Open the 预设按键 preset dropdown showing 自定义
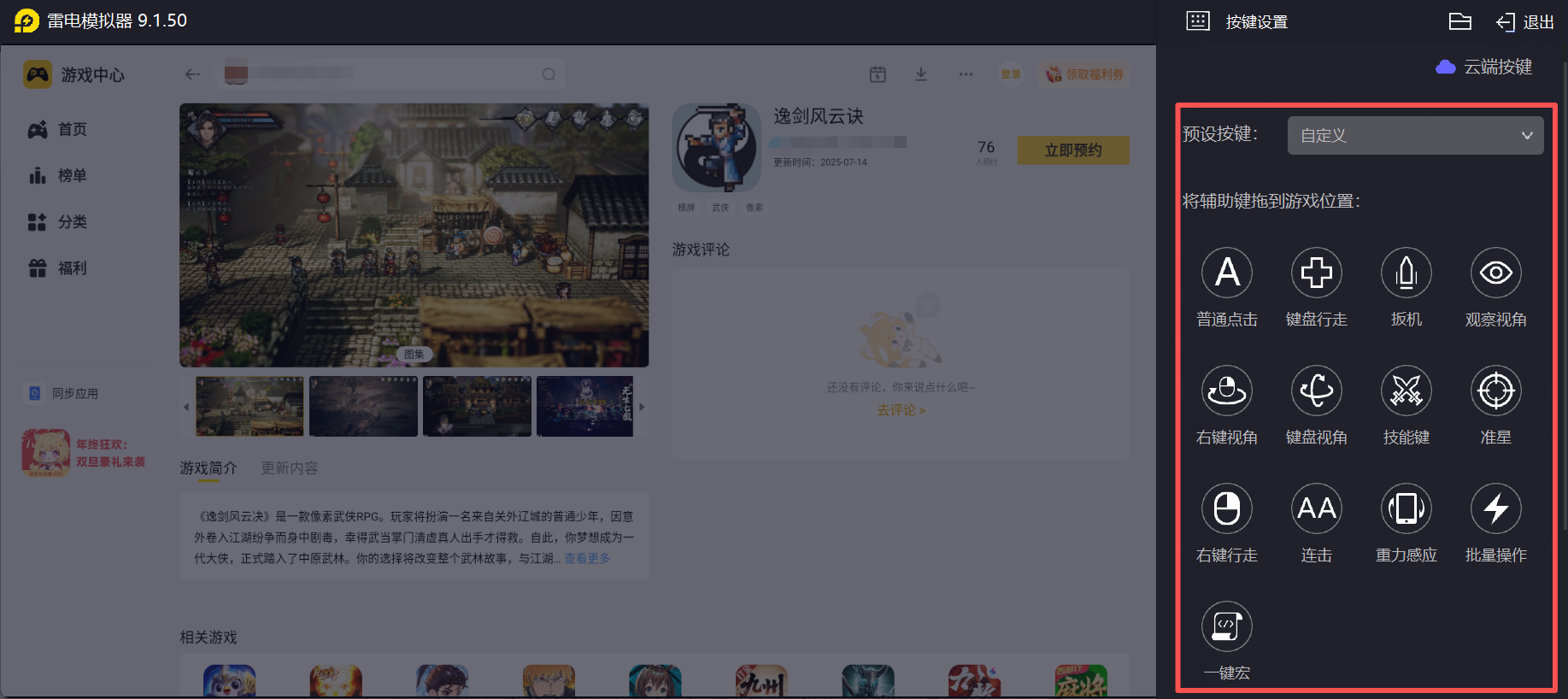The width and height of the screenshot is (1568, 699). pyautogui.click(x=1415, y=135)
